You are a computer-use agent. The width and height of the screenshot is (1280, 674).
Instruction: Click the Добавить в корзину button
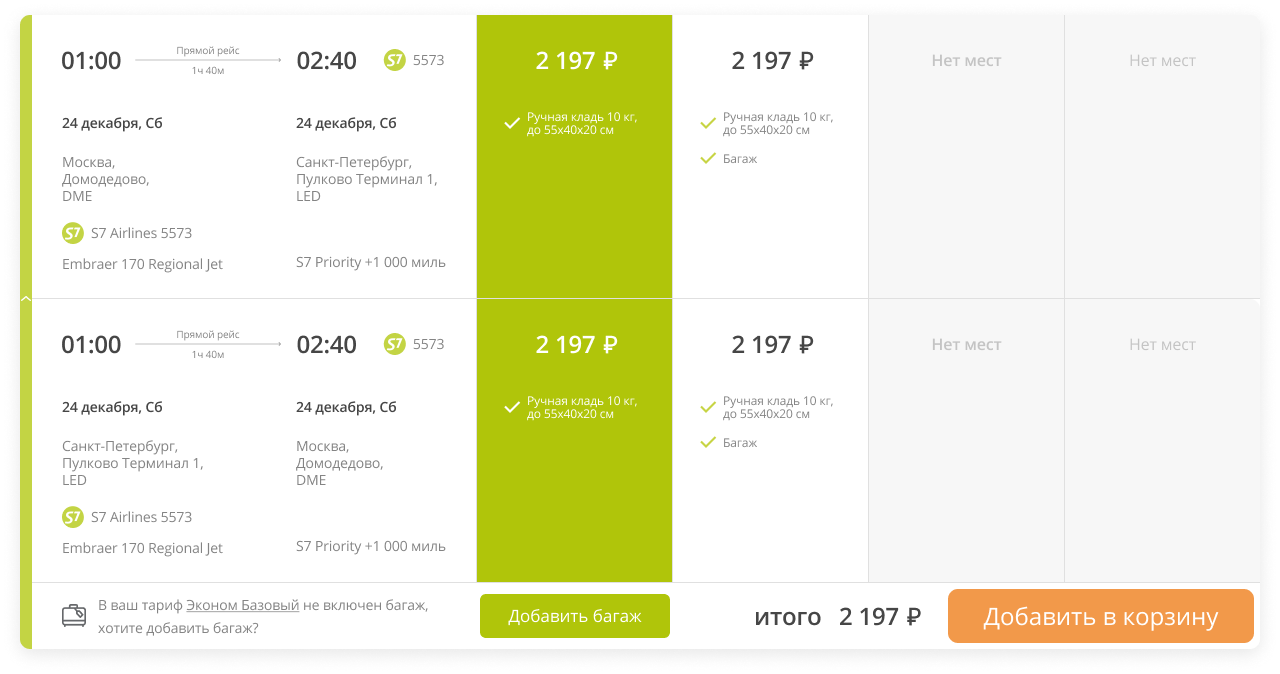point(1101,616)
